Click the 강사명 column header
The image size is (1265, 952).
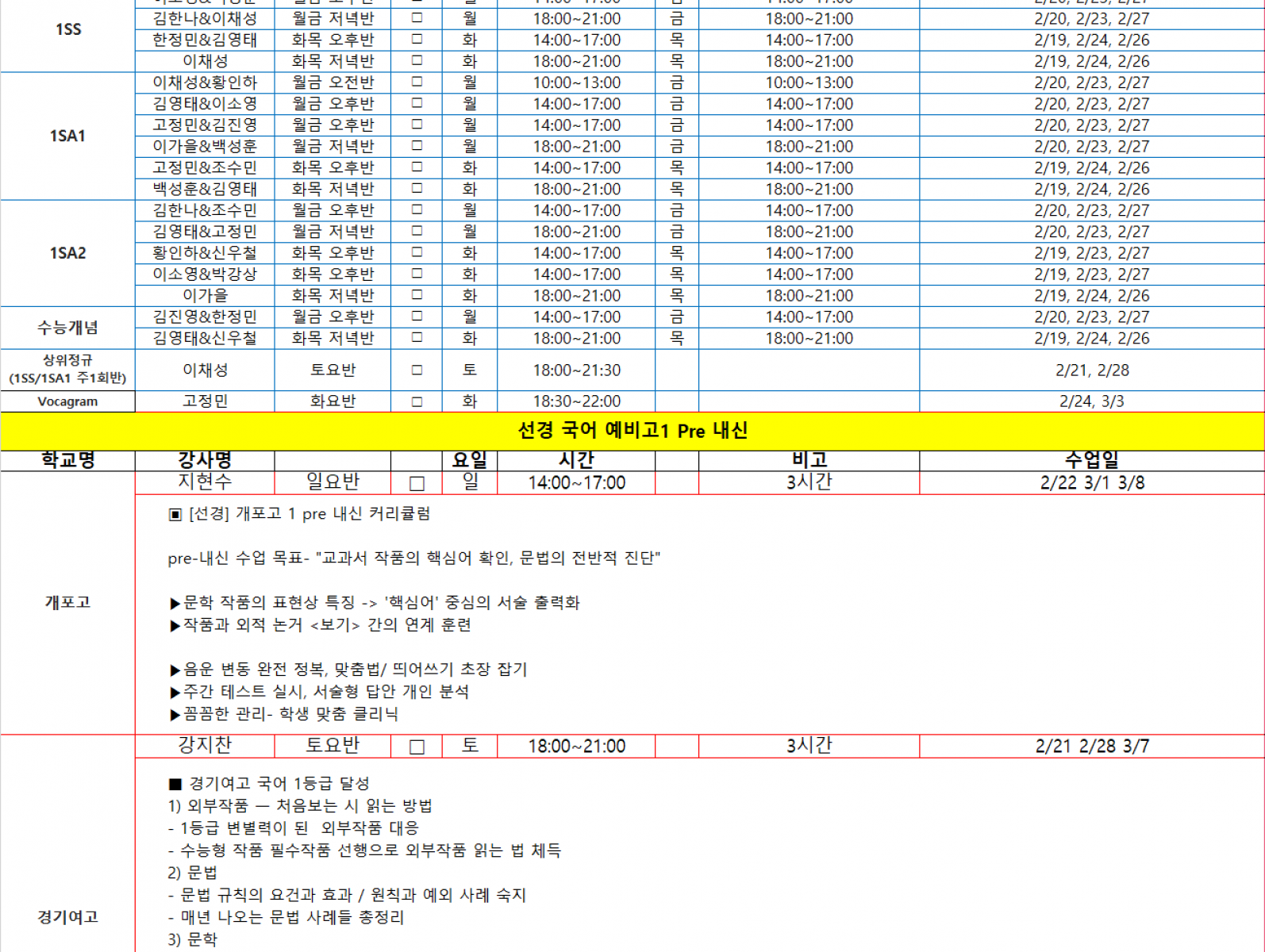click(205, 460)
